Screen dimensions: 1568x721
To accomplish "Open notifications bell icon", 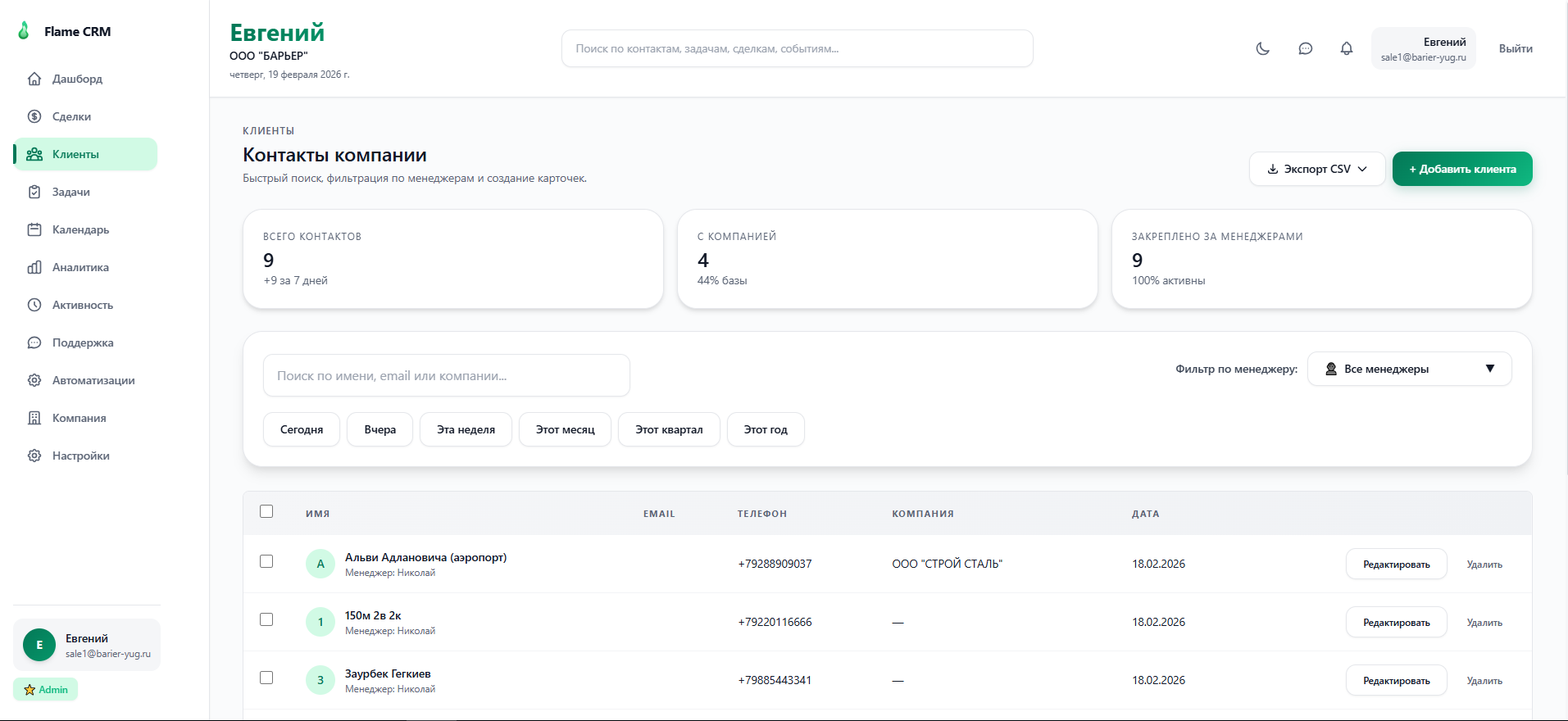I will coord(1346,48).
